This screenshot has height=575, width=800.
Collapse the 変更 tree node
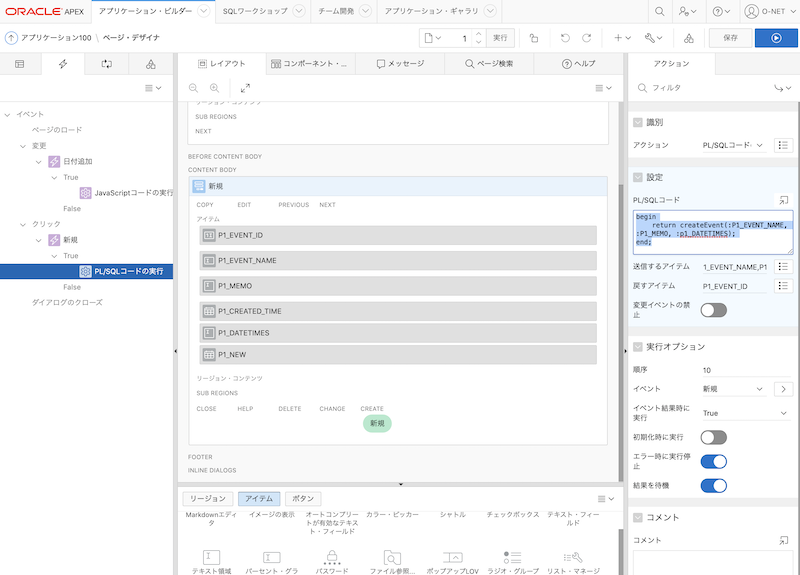pos(22,146)
